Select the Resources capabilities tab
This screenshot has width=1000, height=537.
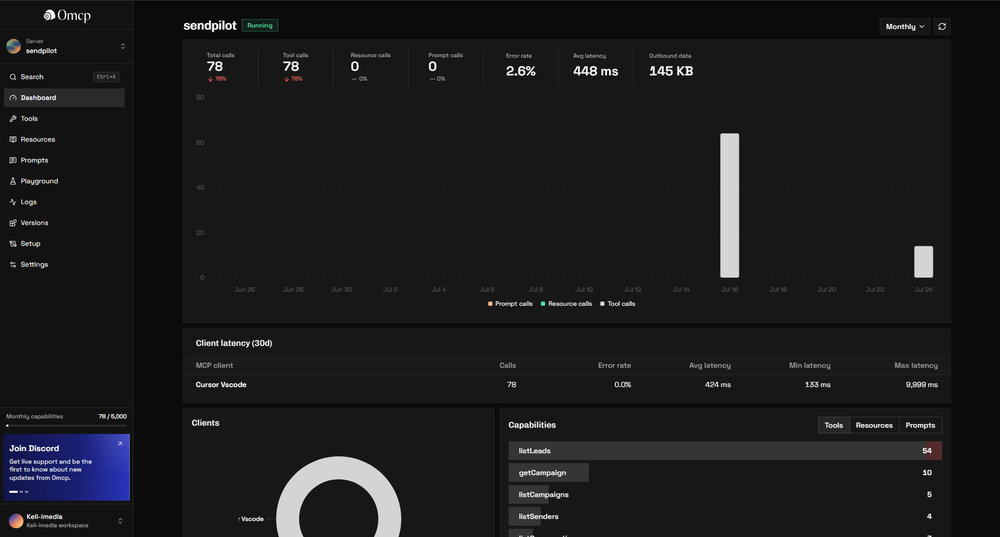tap(874, 425)
